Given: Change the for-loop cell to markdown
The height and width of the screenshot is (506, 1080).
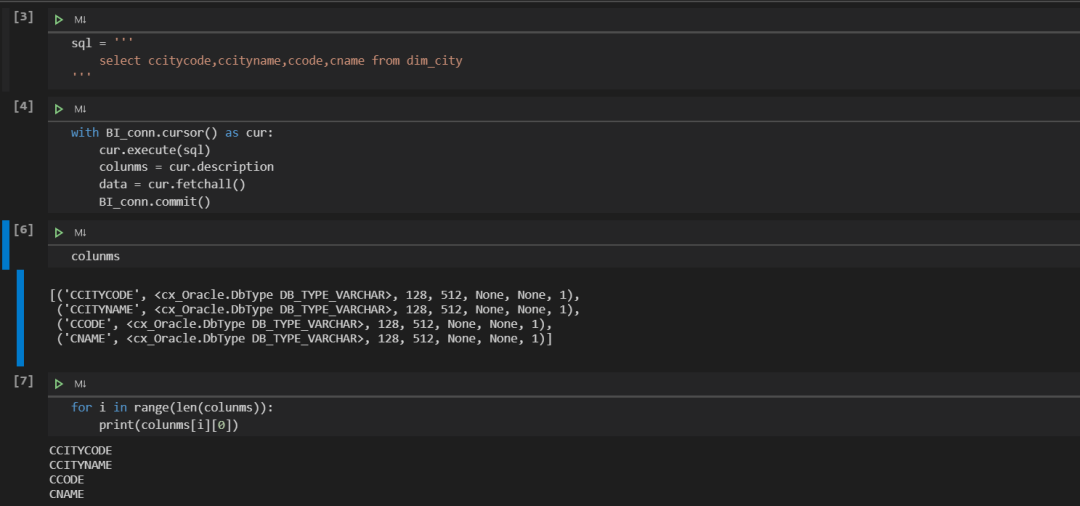Looking at the screenshot, I should click(x=81, y=383).
